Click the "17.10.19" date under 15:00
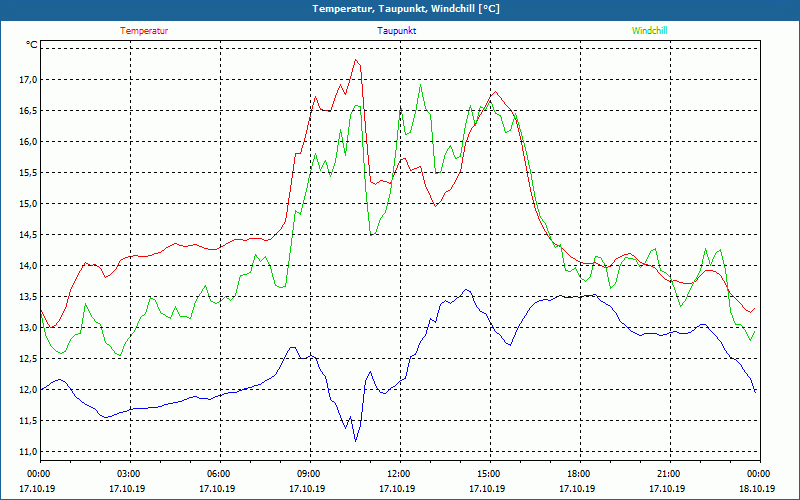 tap(488, 489)
